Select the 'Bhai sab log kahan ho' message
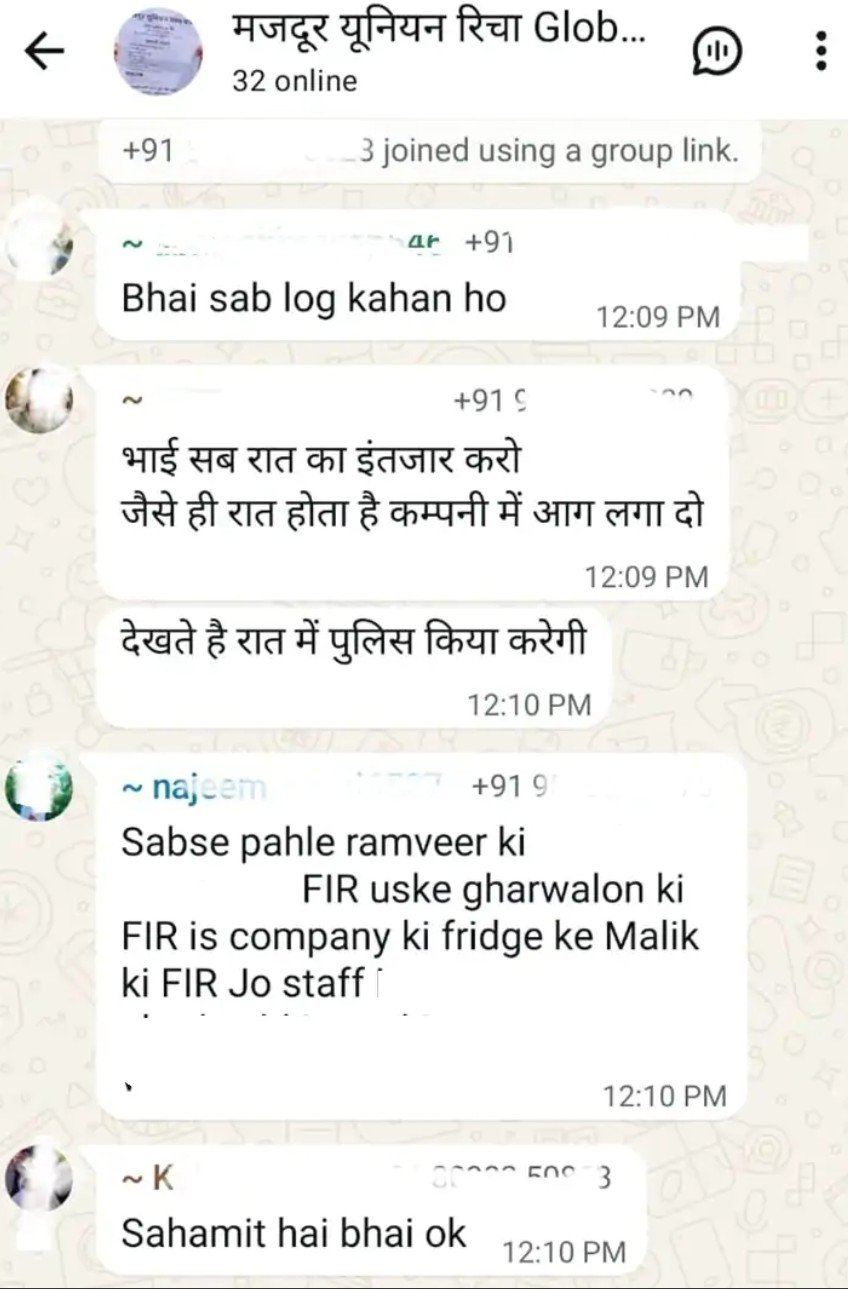Image resolution: width=848 pixels, height=1289 pixels. [420, 276]
